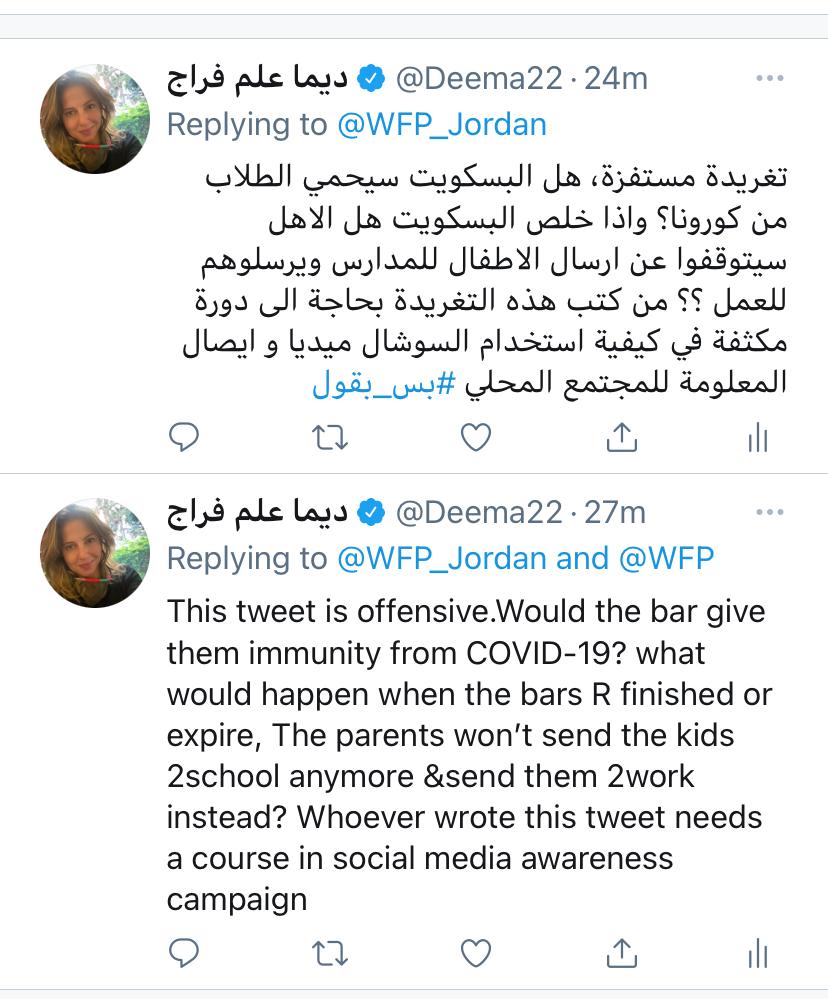Open @WFP_Jordan mention in the first tweet
This screenshot has width=828, height=999.
[x=442, y=124]
